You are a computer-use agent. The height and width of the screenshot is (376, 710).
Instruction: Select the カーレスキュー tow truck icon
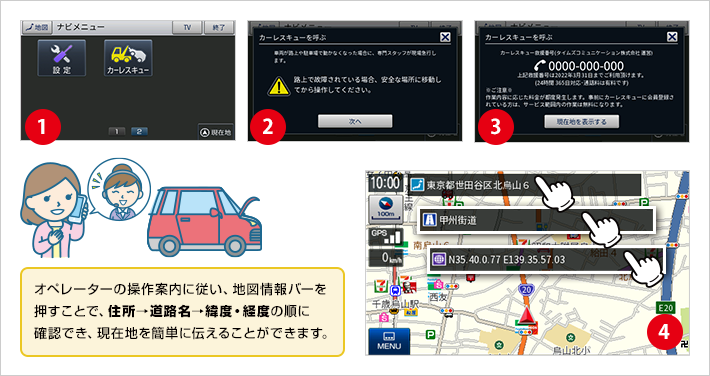click(x=128, y=58)
